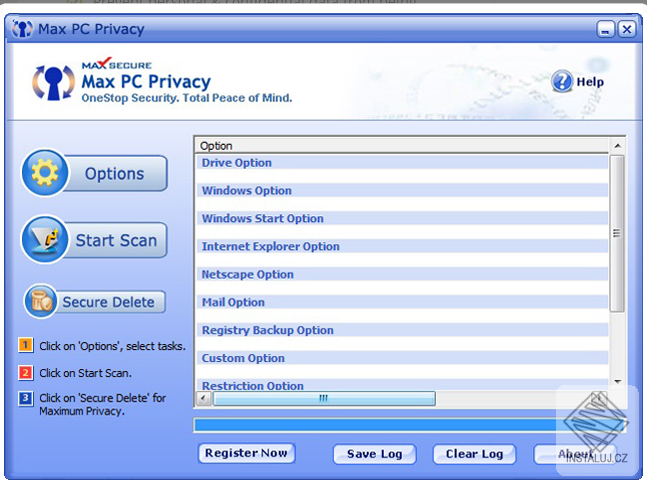Click the Option column header
Image resolution: width=647 pixels, height=485 pixels.
point(402,146)
